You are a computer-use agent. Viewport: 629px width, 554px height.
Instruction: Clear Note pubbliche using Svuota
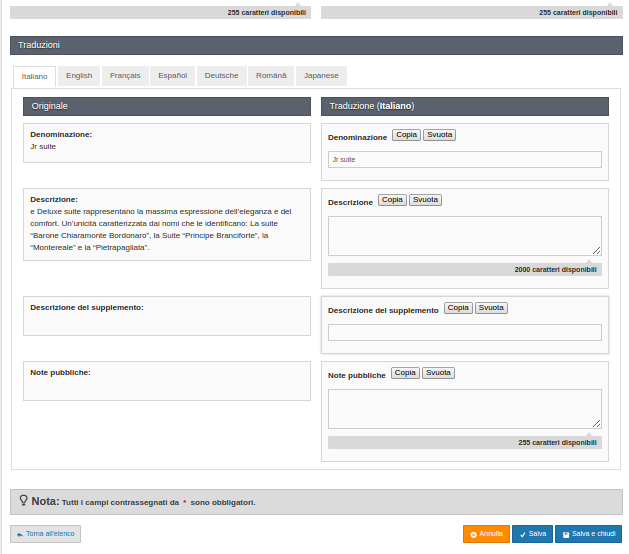(x=438, y=373)
